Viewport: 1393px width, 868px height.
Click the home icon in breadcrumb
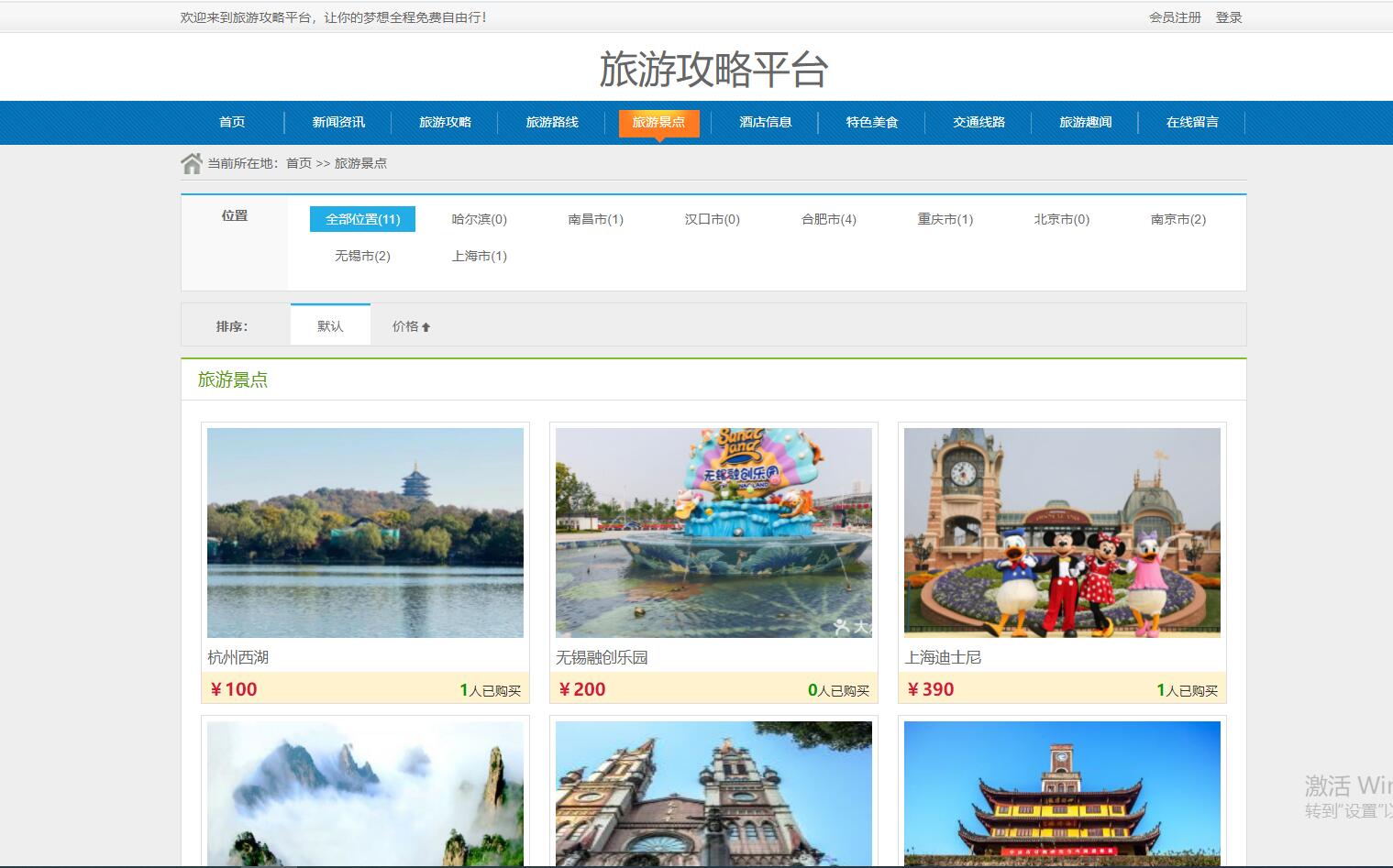coord(191,164)
